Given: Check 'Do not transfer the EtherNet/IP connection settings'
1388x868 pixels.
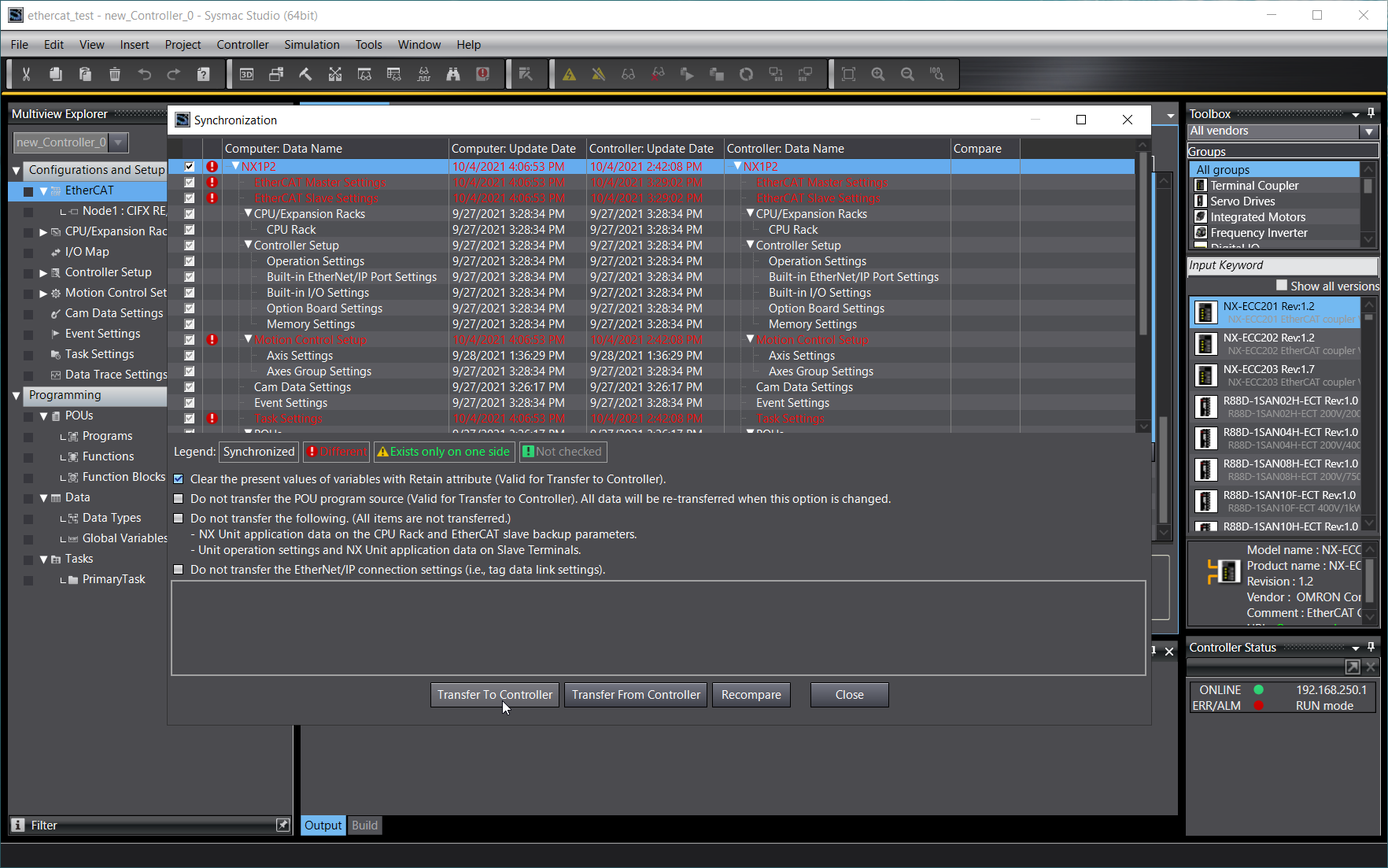Looking at the screenshot, I should pyautogui.click(x=179, y=570).
